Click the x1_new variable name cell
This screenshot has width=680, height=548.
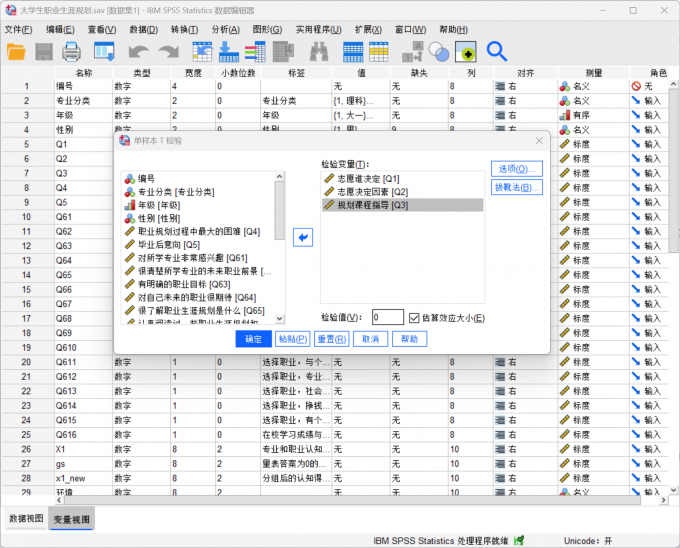83,479
